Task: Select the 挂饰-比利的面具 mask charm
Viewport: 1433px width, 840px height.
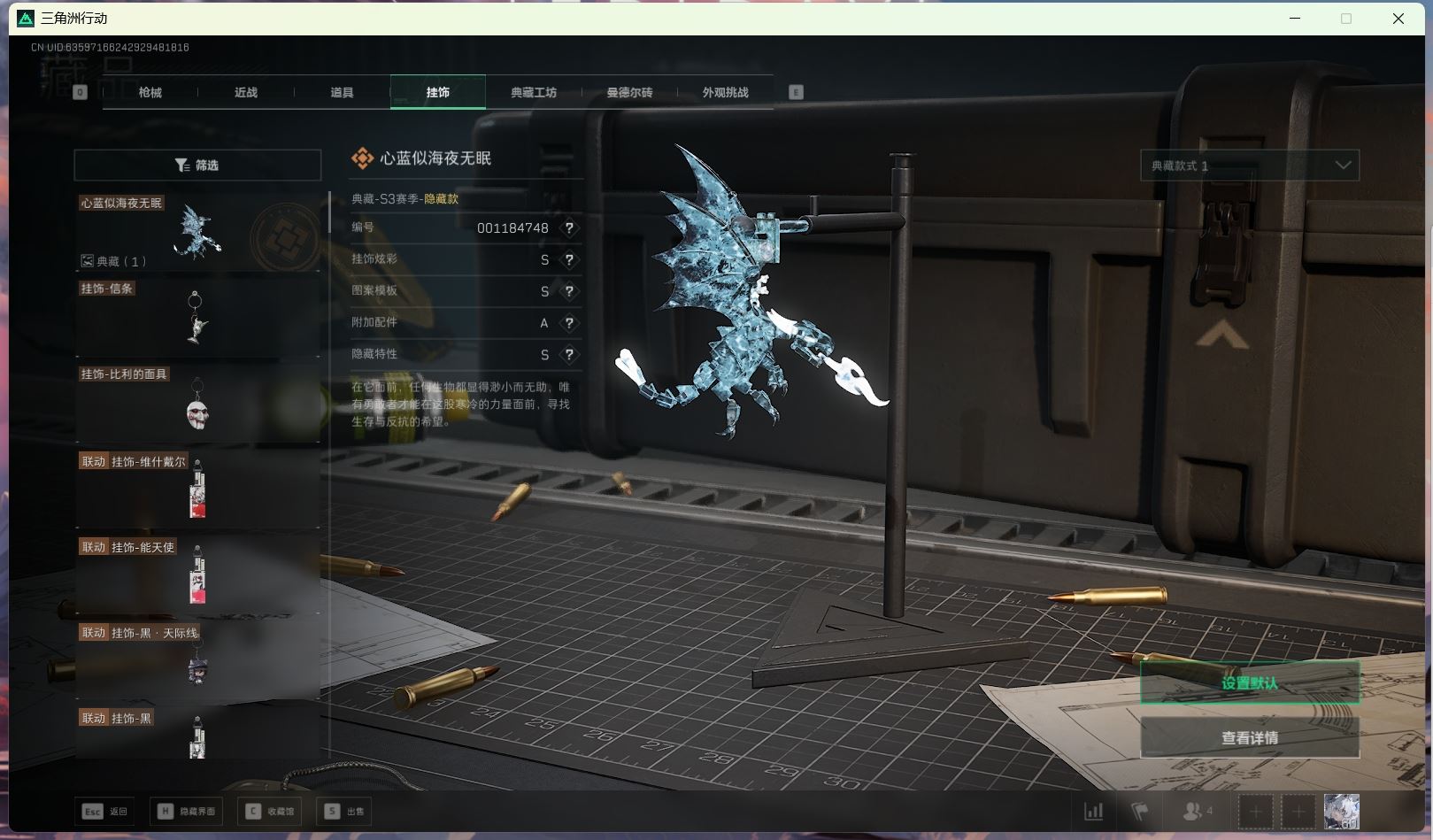Action: (196, 404)
